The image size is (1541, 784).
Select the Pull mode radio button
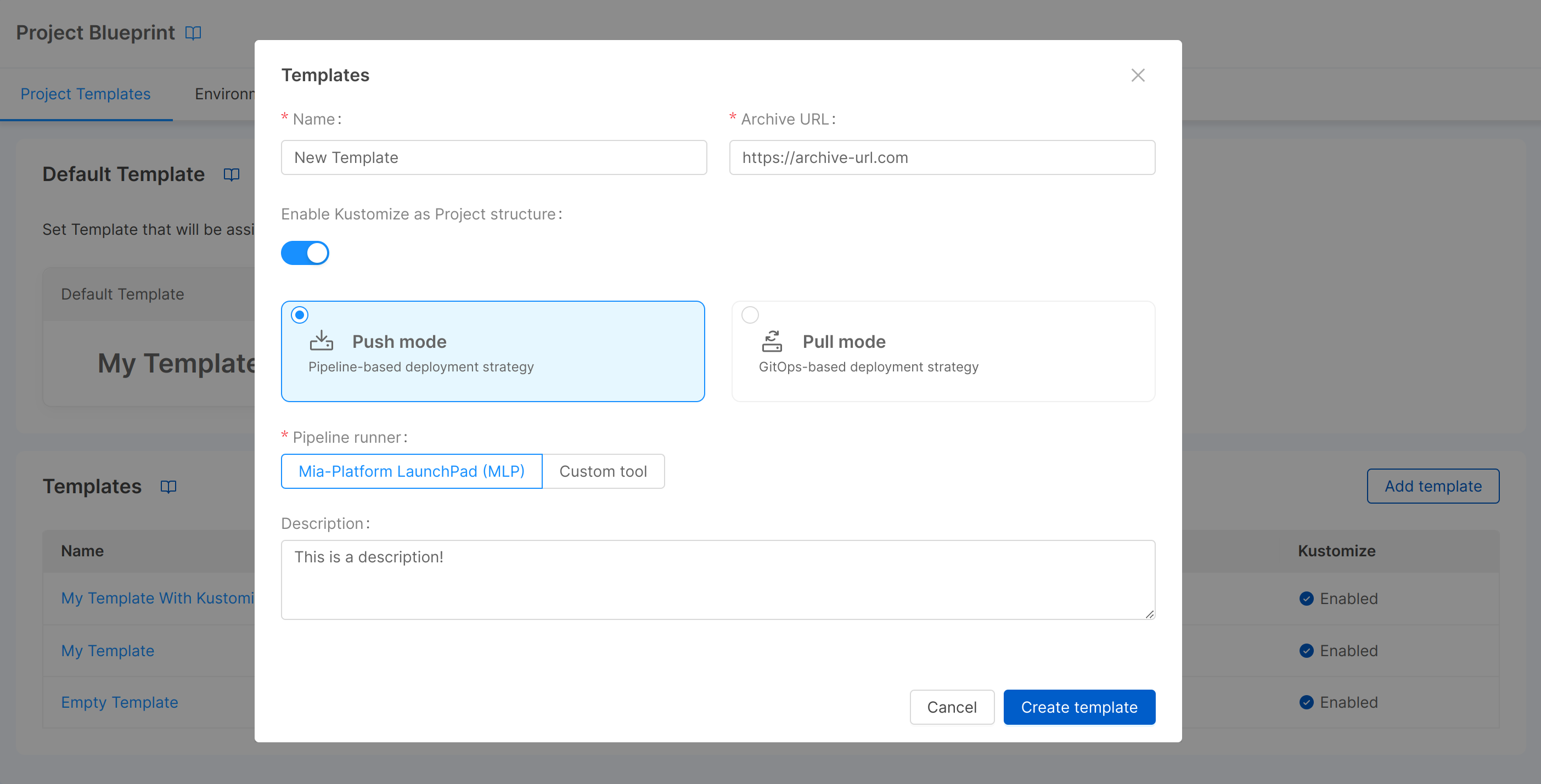[x=750, y=315]
